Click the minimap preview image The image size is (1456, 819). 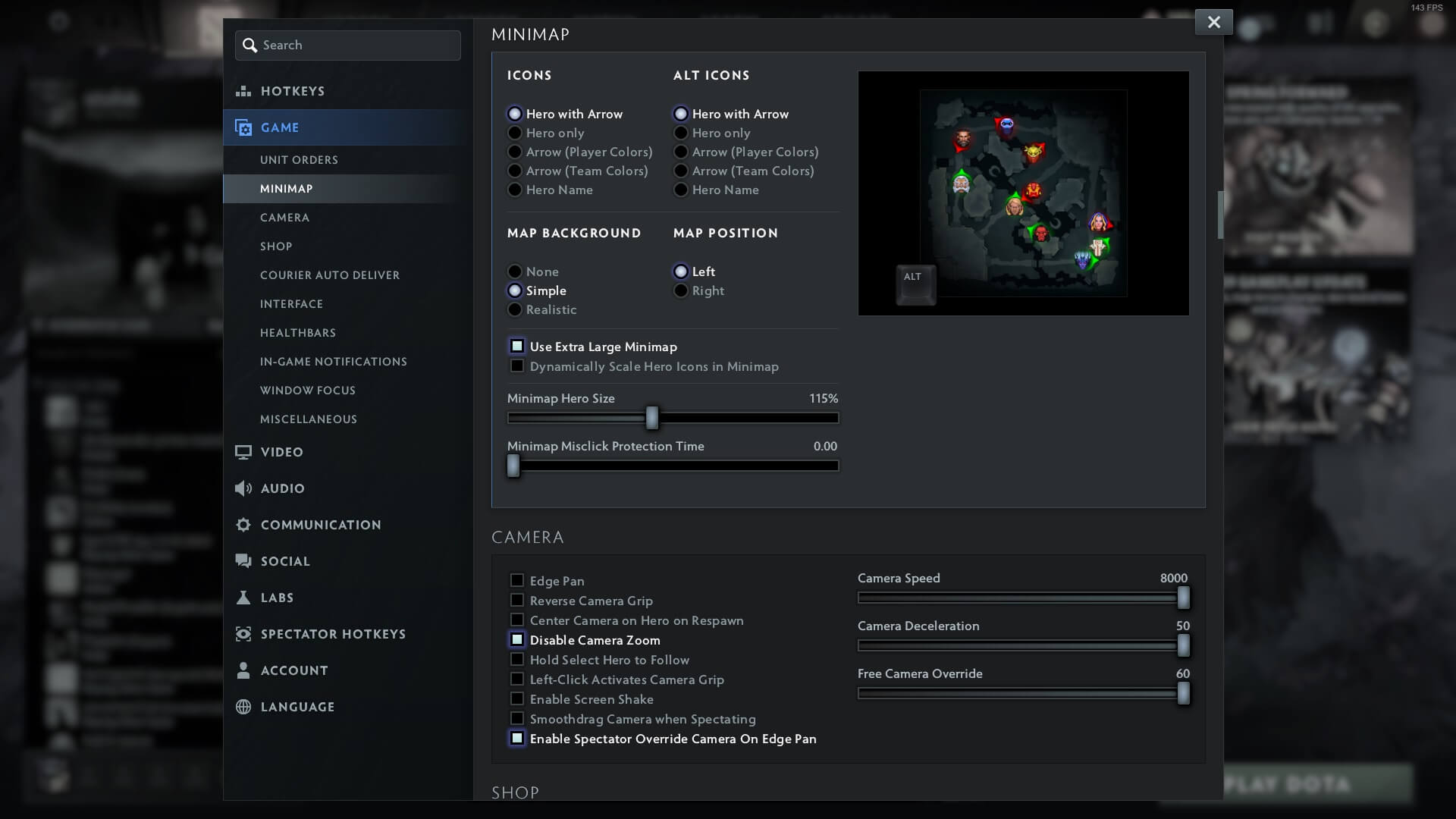(1024, 193)
